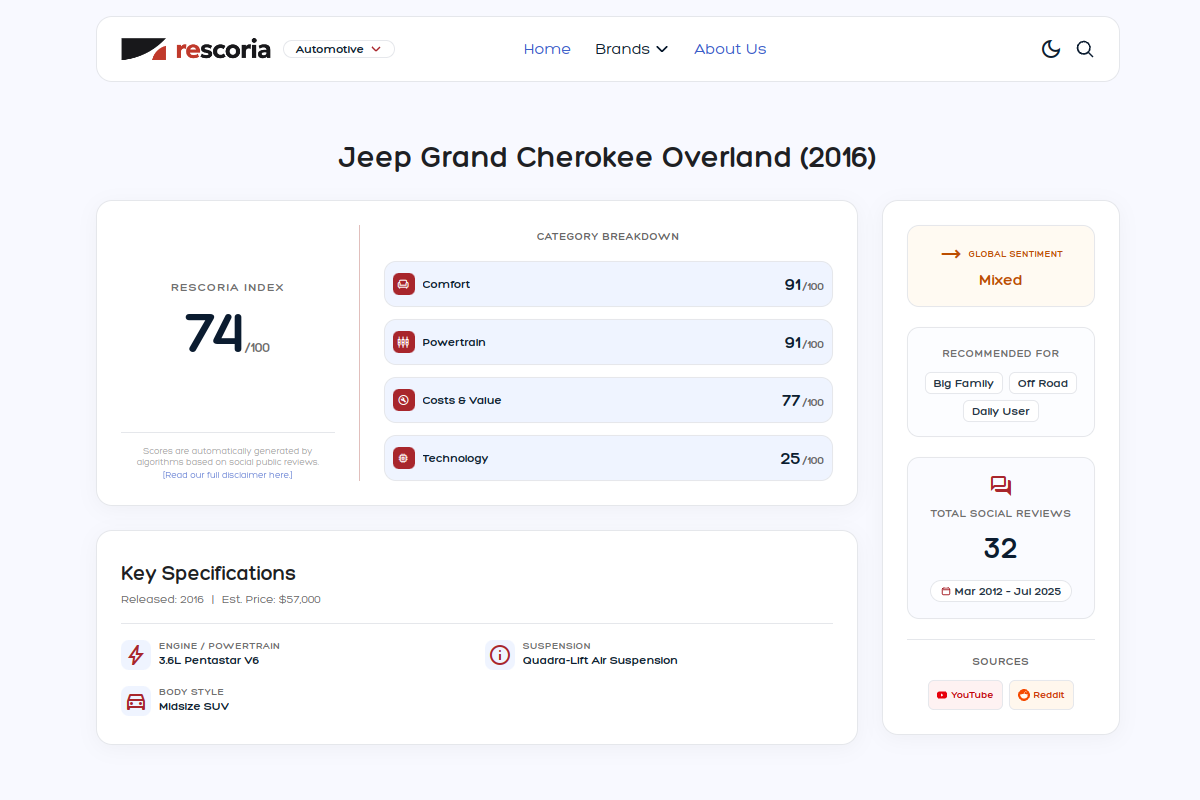Click the Comfort category icon
1200x800 pixels.
404,284
